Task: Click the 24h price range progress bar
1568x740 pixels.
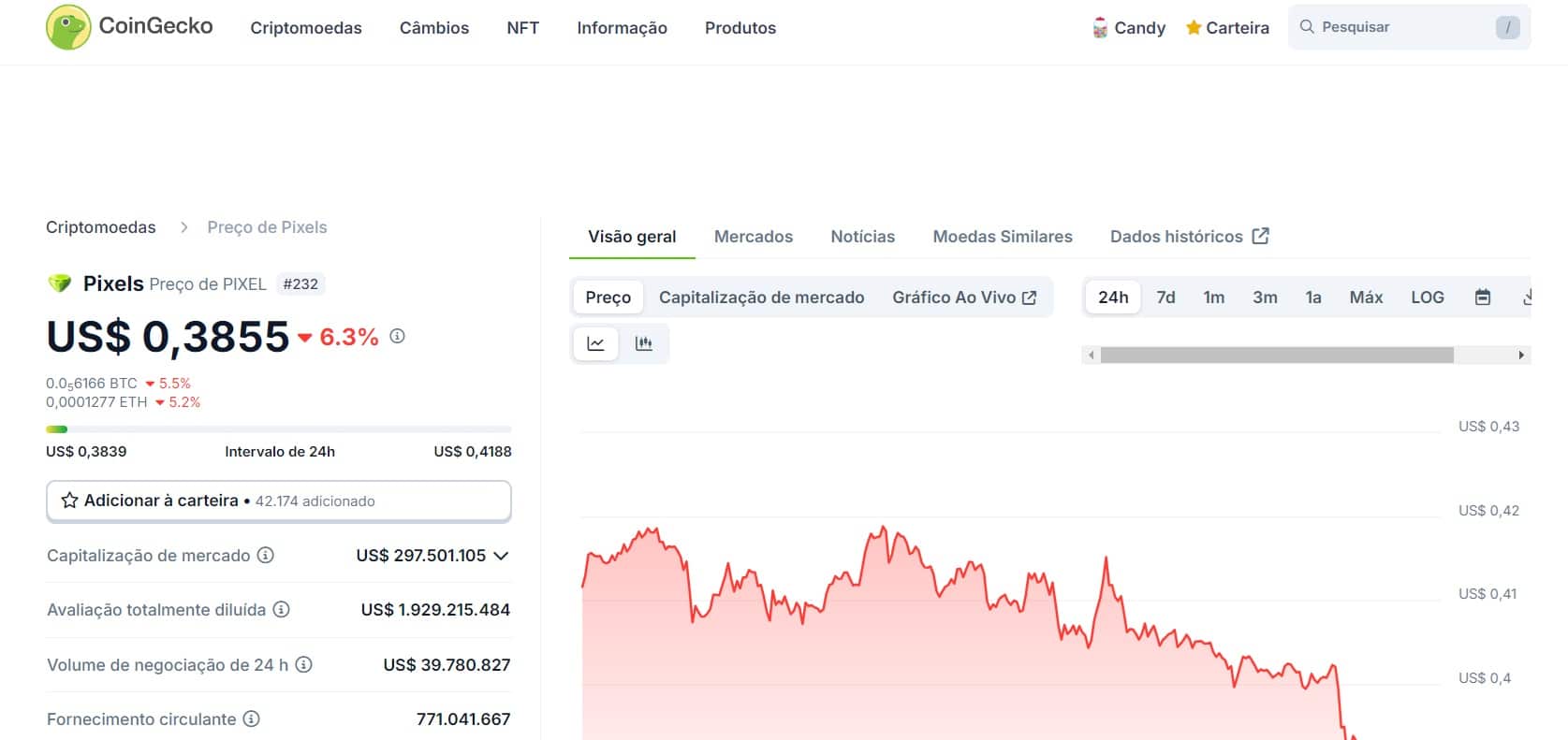Action: pos(279,429)
